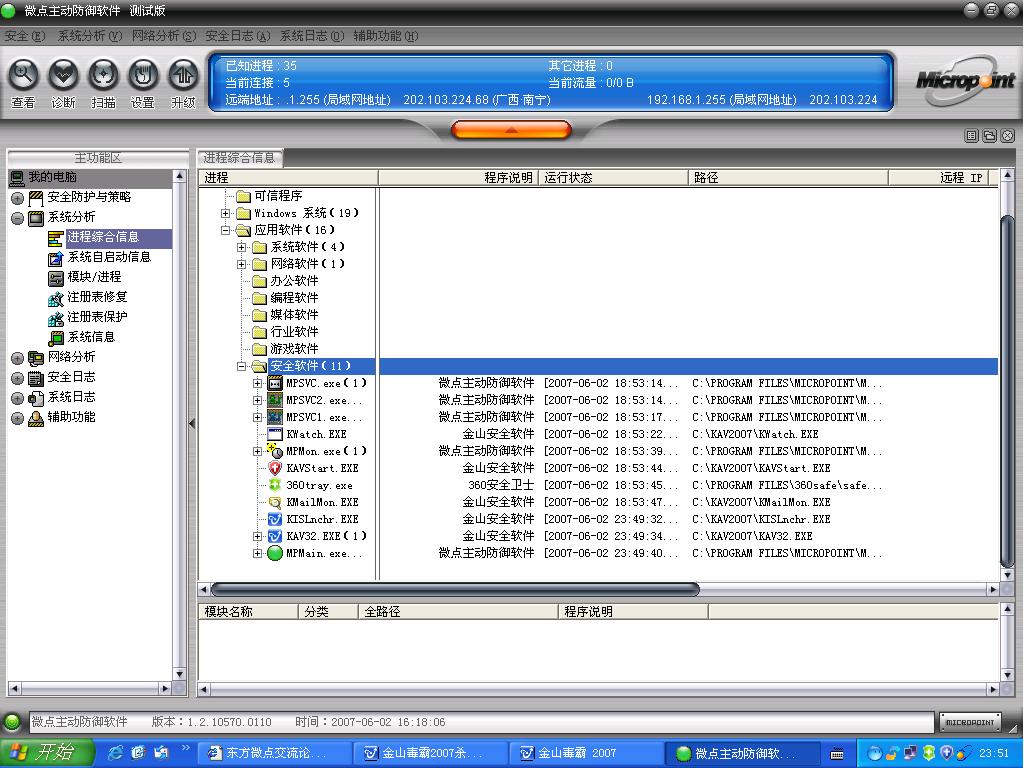Collapse the 应用软件(16) folder

(225, 230)
